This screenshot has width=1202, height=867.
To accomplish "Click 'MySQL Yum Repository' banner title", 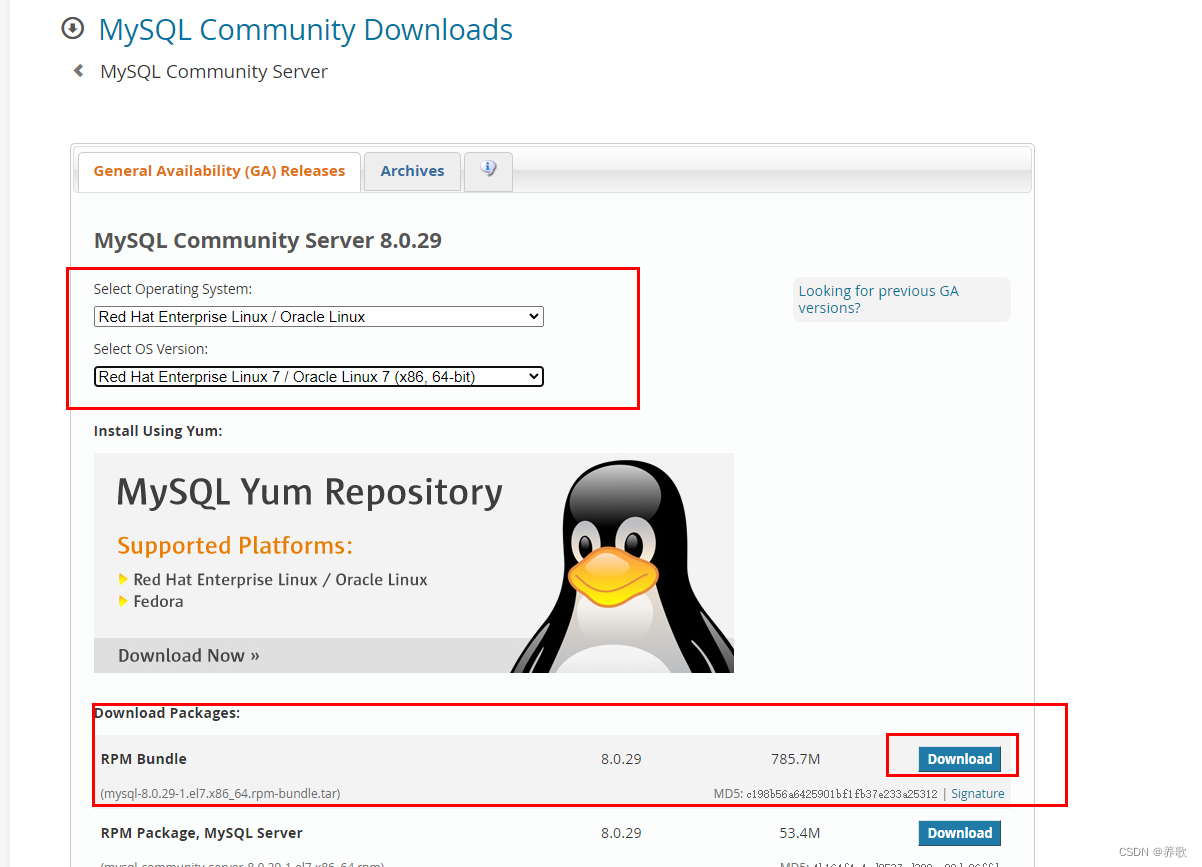I will [310, 492].
